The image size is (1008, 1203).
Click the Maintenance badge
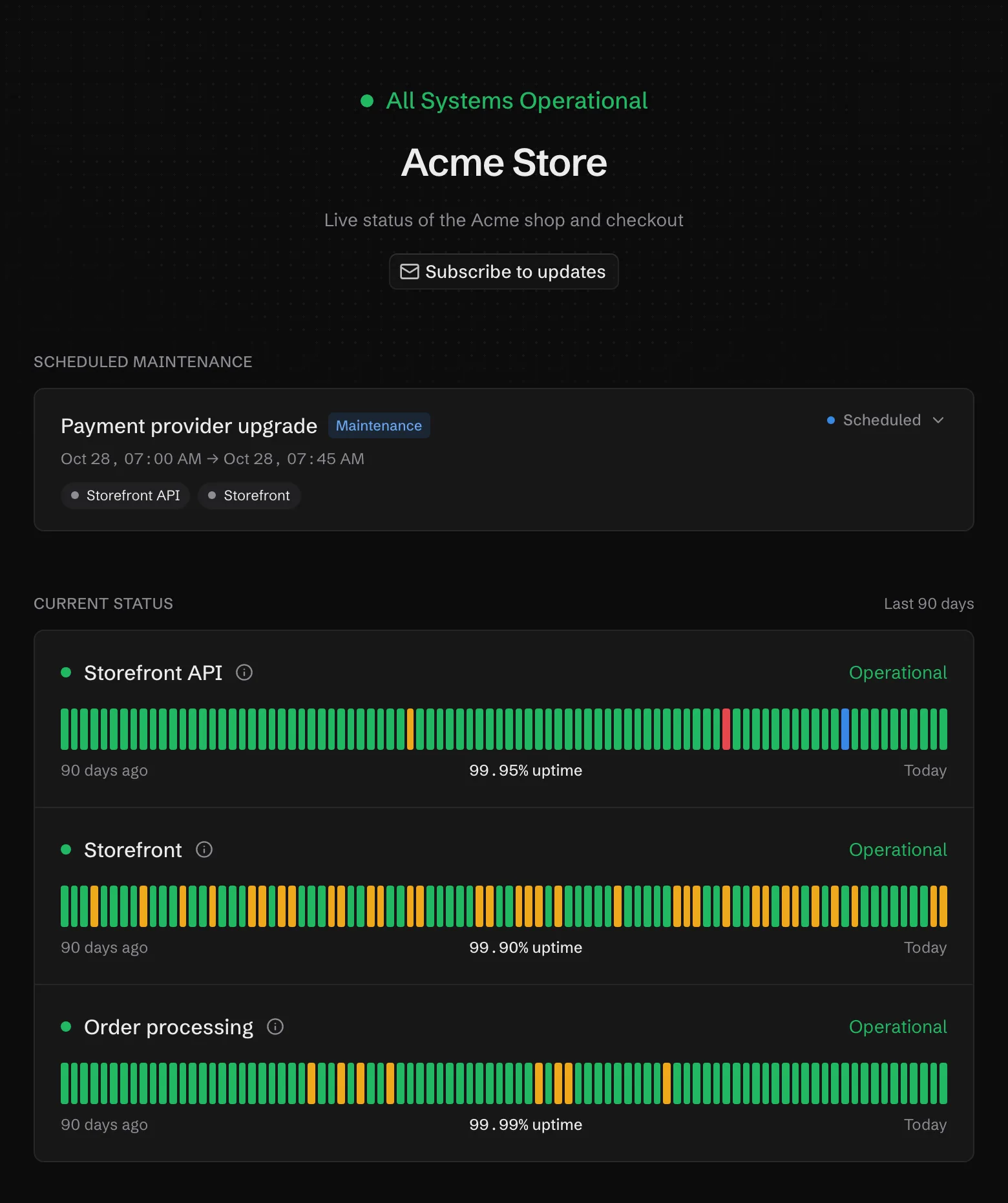[x=379, y=425]
